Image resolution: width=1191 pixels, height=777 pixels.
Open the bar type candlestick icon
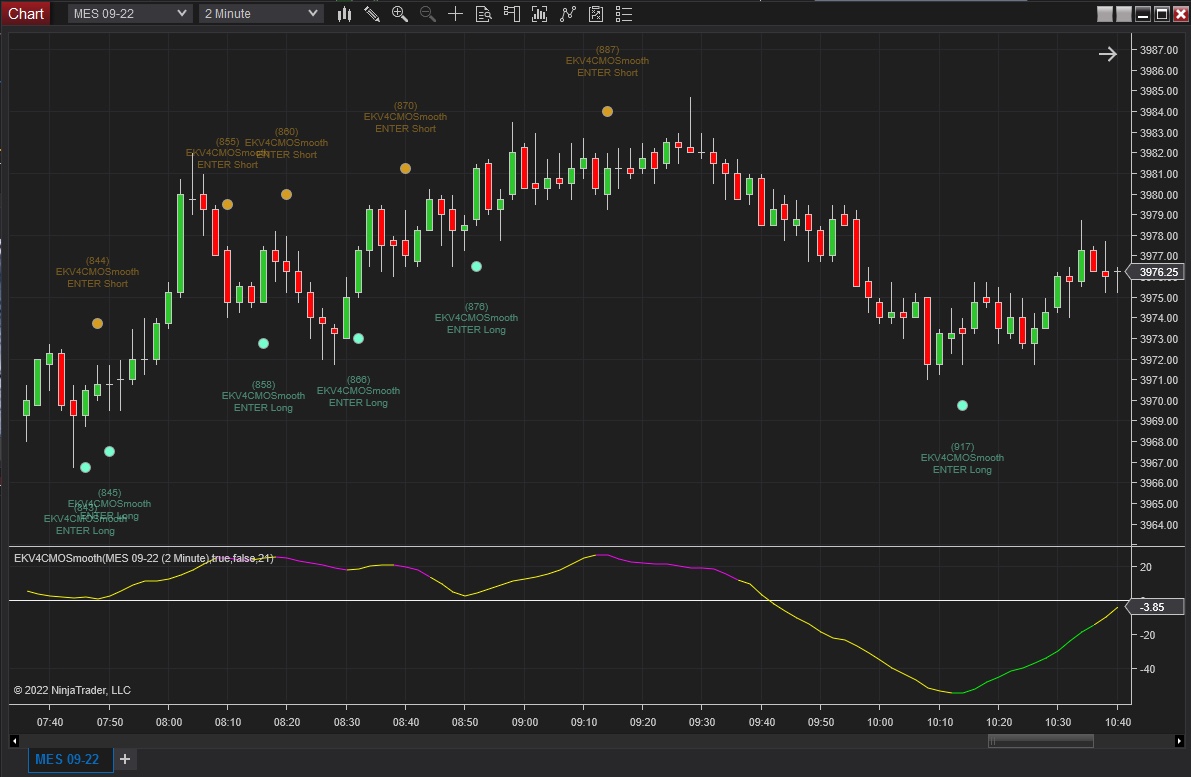click(x=344, y=14)
